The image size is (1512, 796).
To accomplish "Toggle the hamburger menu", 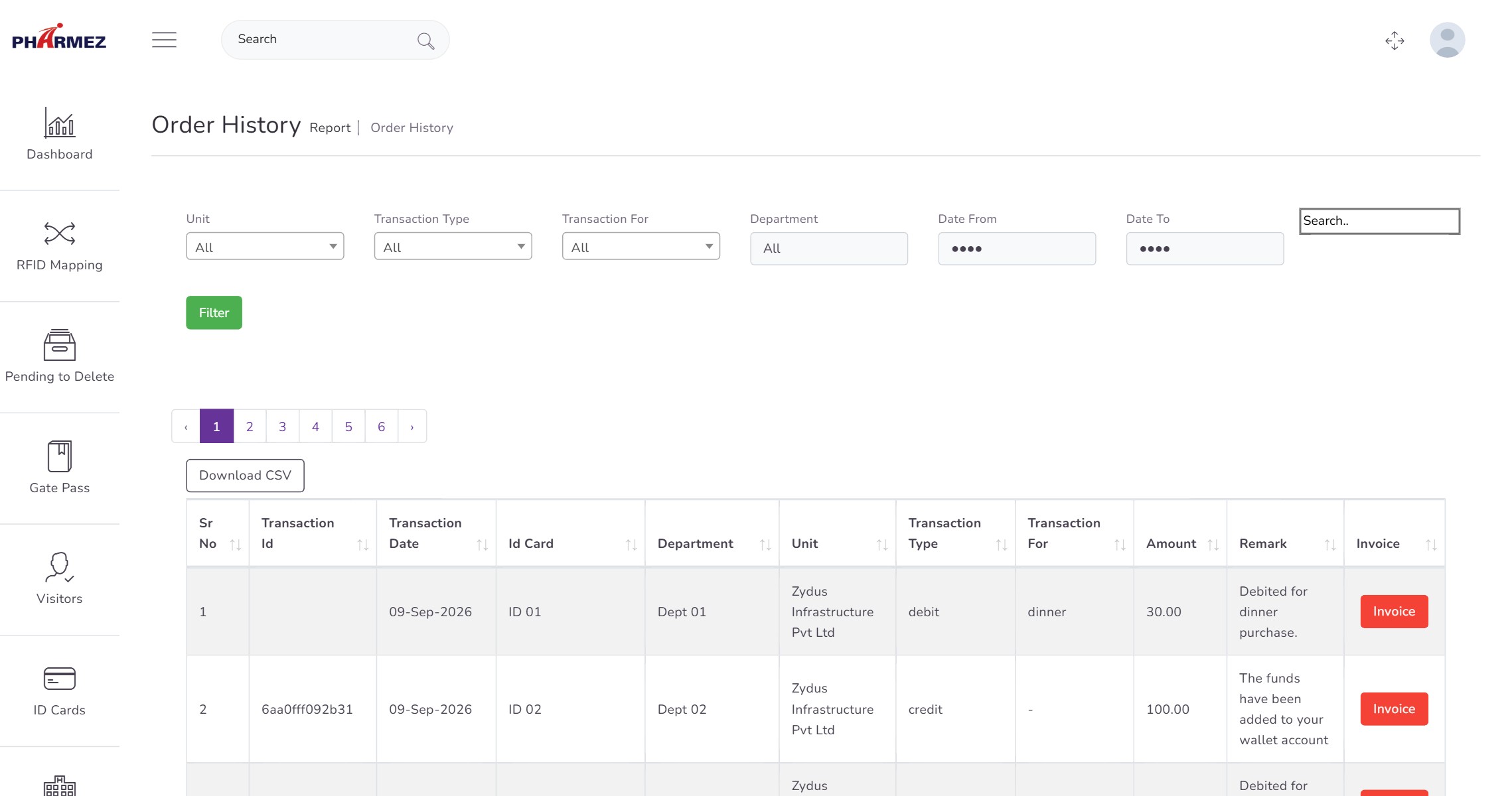I will [x=164, y=40].
